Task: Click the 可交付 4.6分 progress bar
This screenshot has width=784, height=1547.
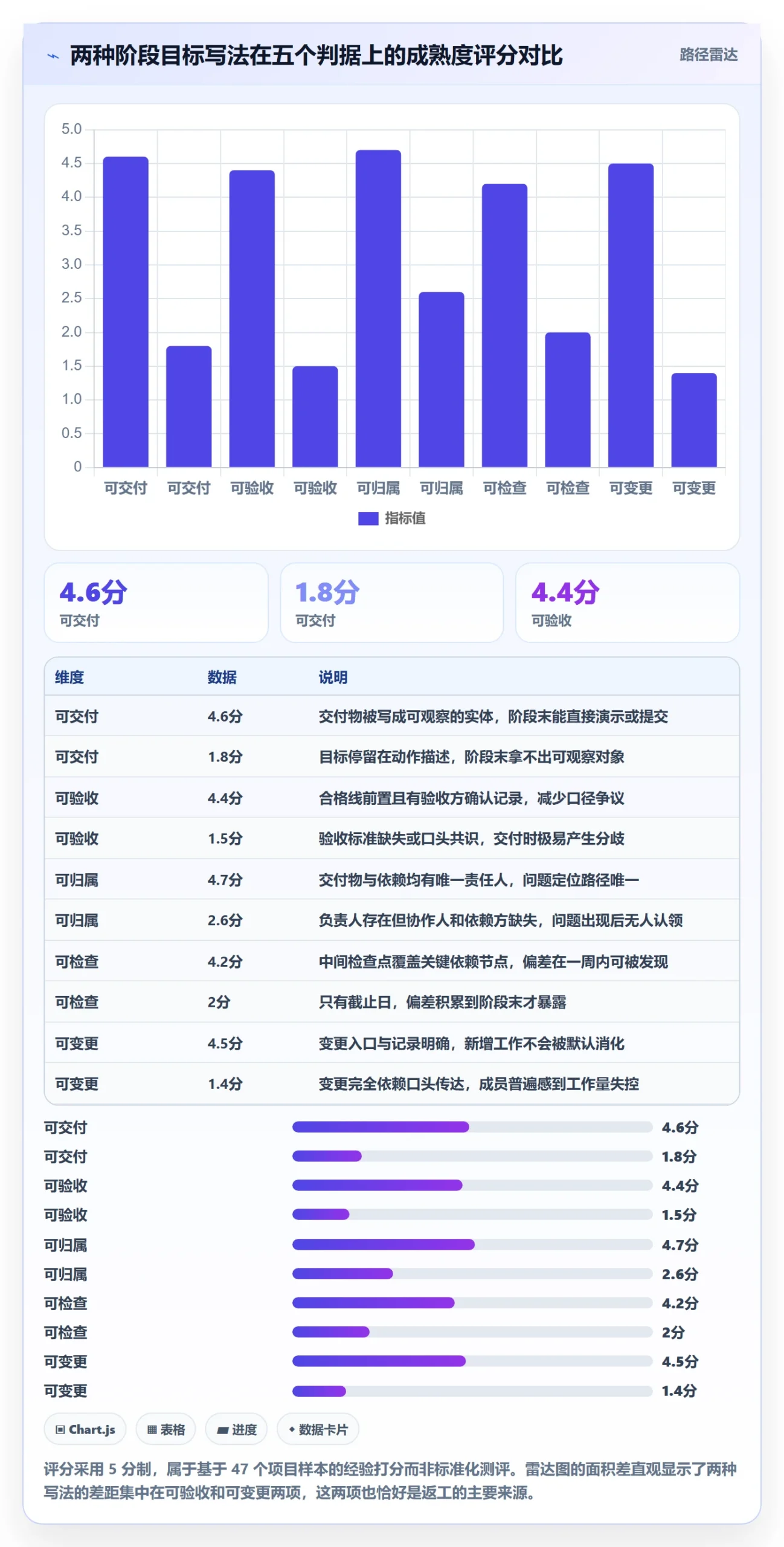Action: click(472, 1127)
